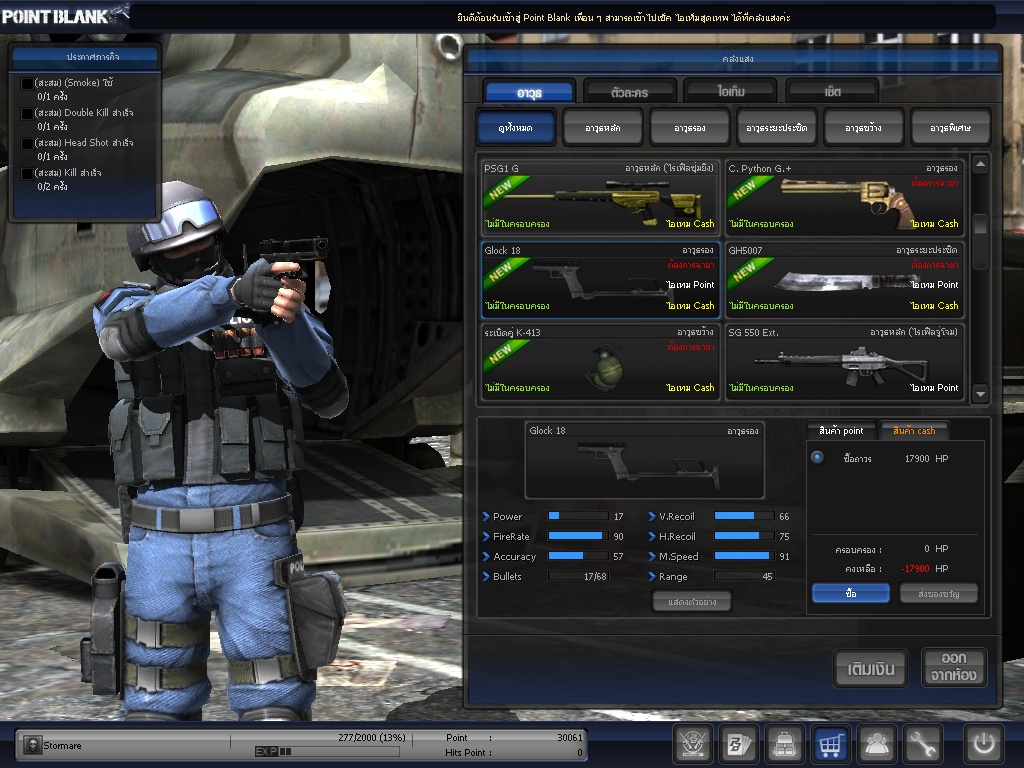Open the inventory backpack icon
This screenshot has width=1024, height=768.
point(785,744)
